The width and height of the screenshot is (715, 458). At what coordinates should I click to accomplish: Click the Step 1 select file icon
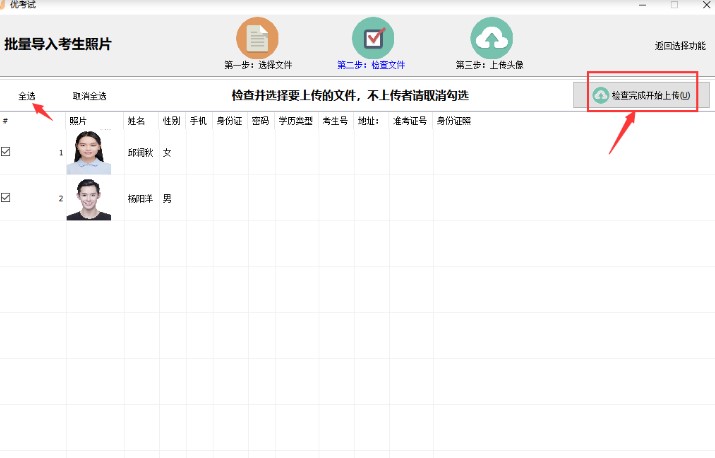click(x=257, y=38)
